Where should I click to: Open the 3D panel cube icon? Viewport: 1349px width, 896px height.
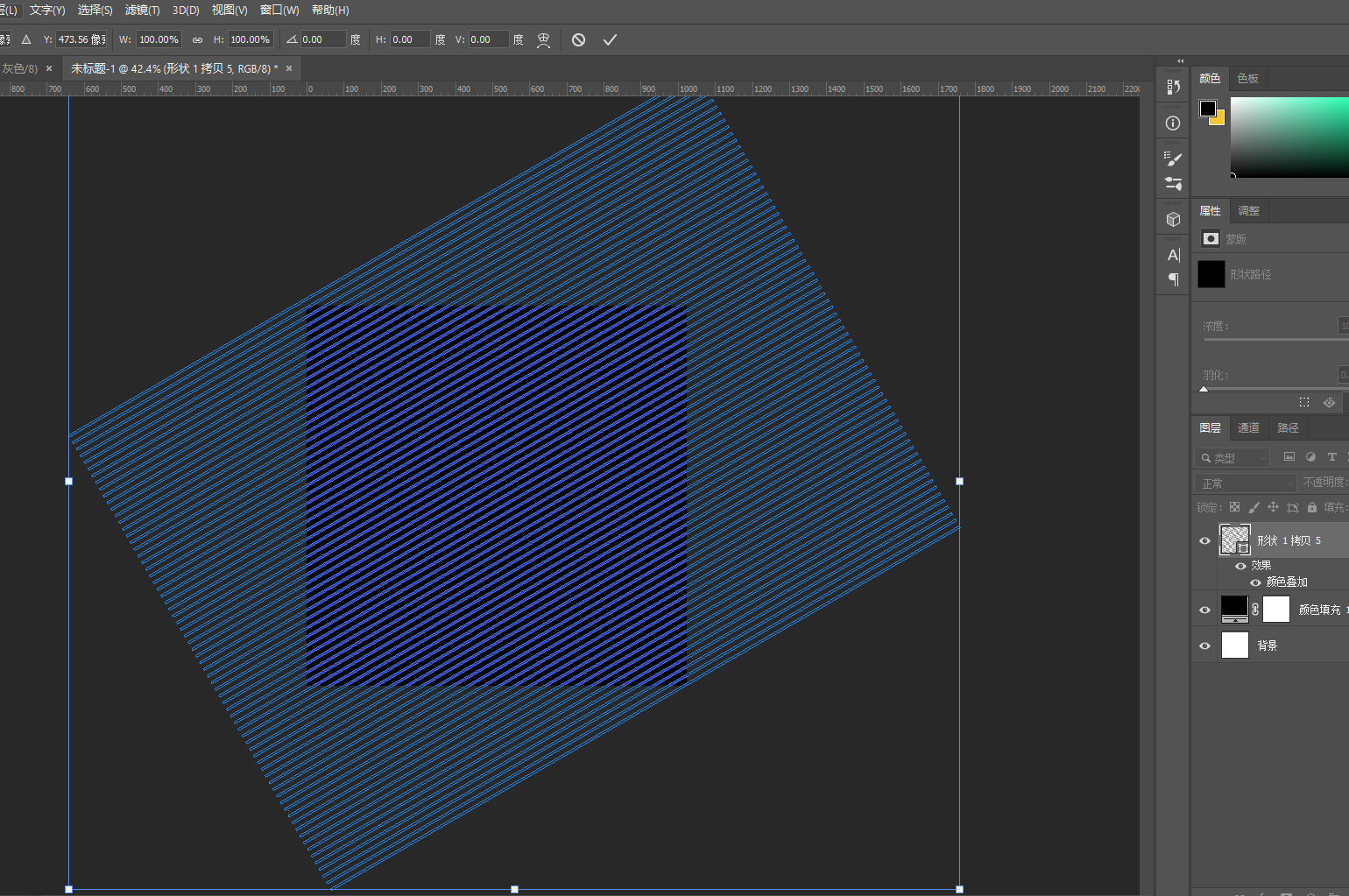tap(1173, 219)
